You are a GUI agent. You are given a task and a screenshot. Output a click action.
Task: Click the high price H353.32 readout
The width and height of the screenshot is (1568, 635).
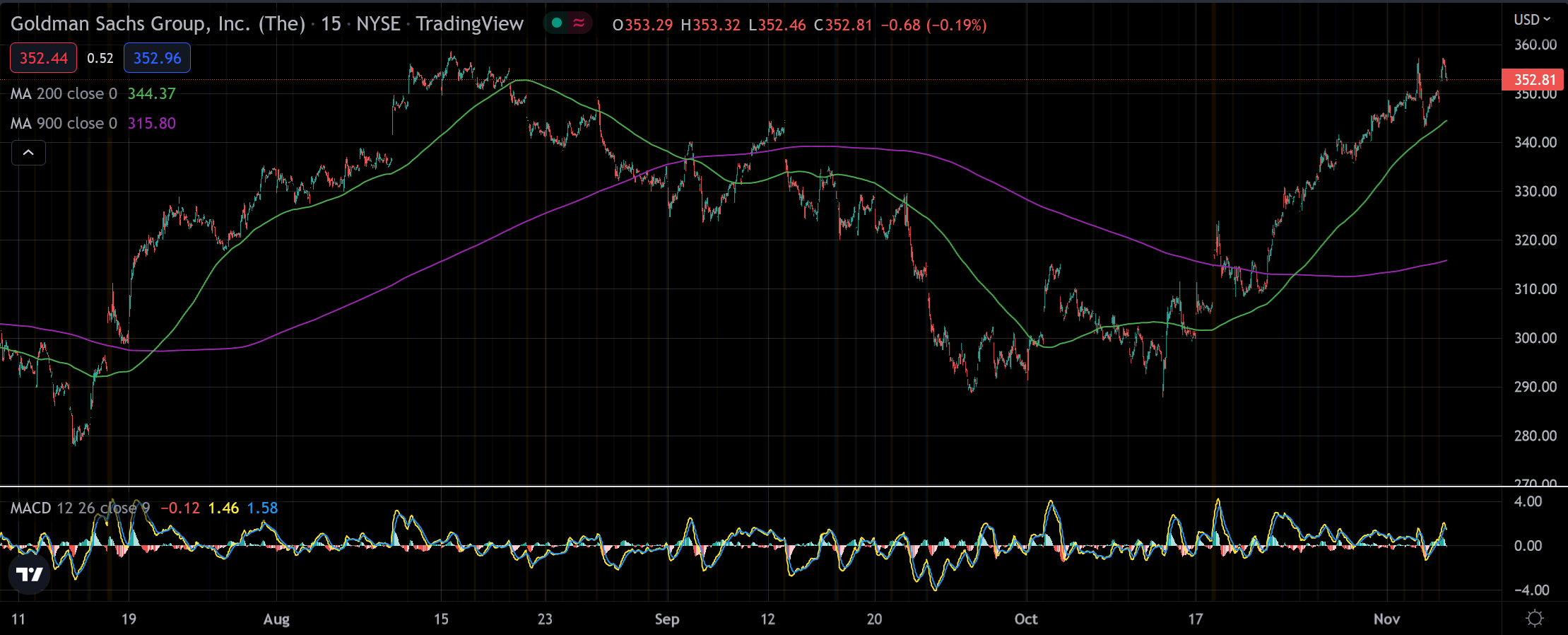[710, 25]
